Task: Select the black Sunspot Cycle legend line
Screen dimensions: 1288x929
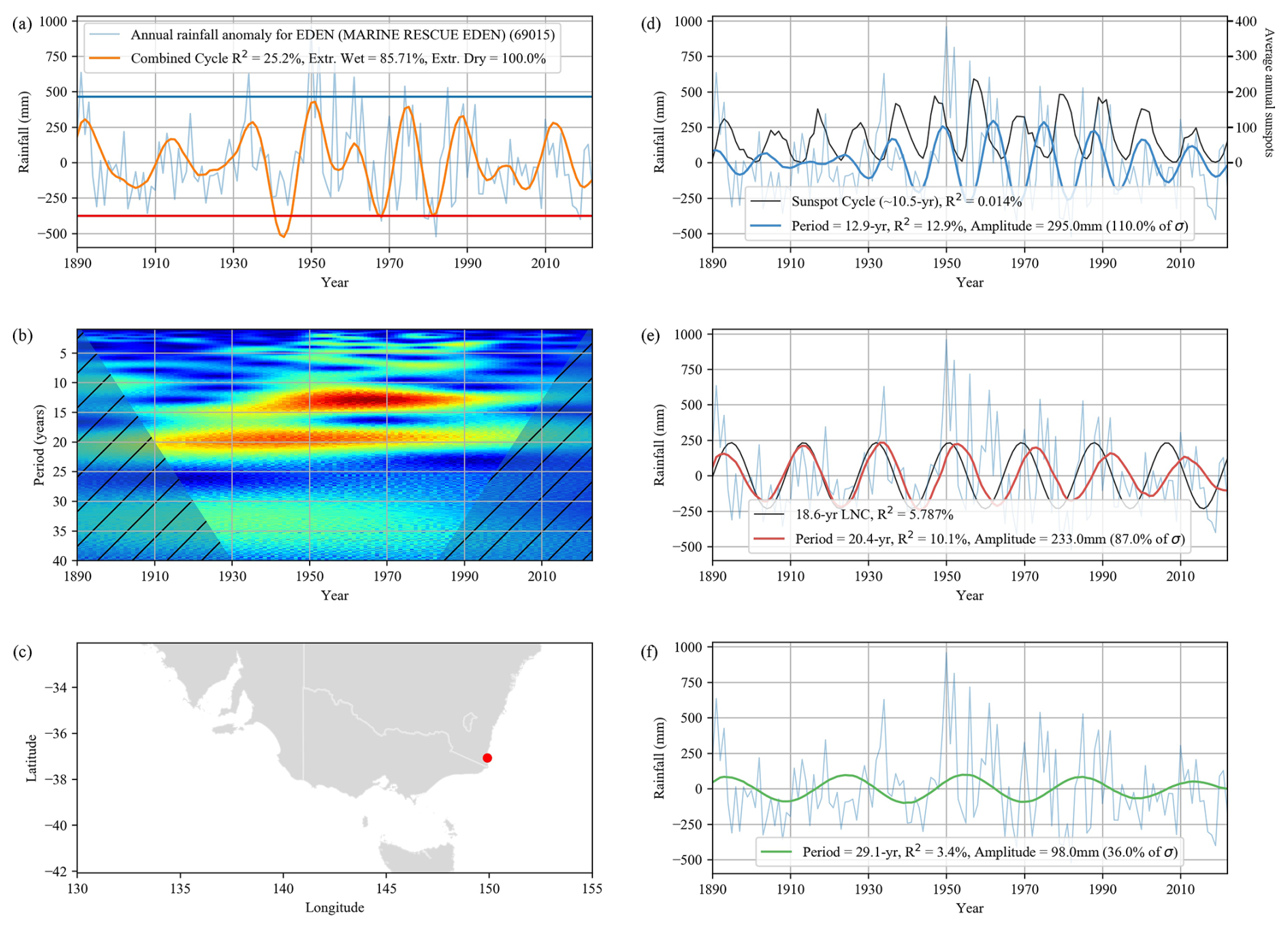Action: click(x=765, y=201)
